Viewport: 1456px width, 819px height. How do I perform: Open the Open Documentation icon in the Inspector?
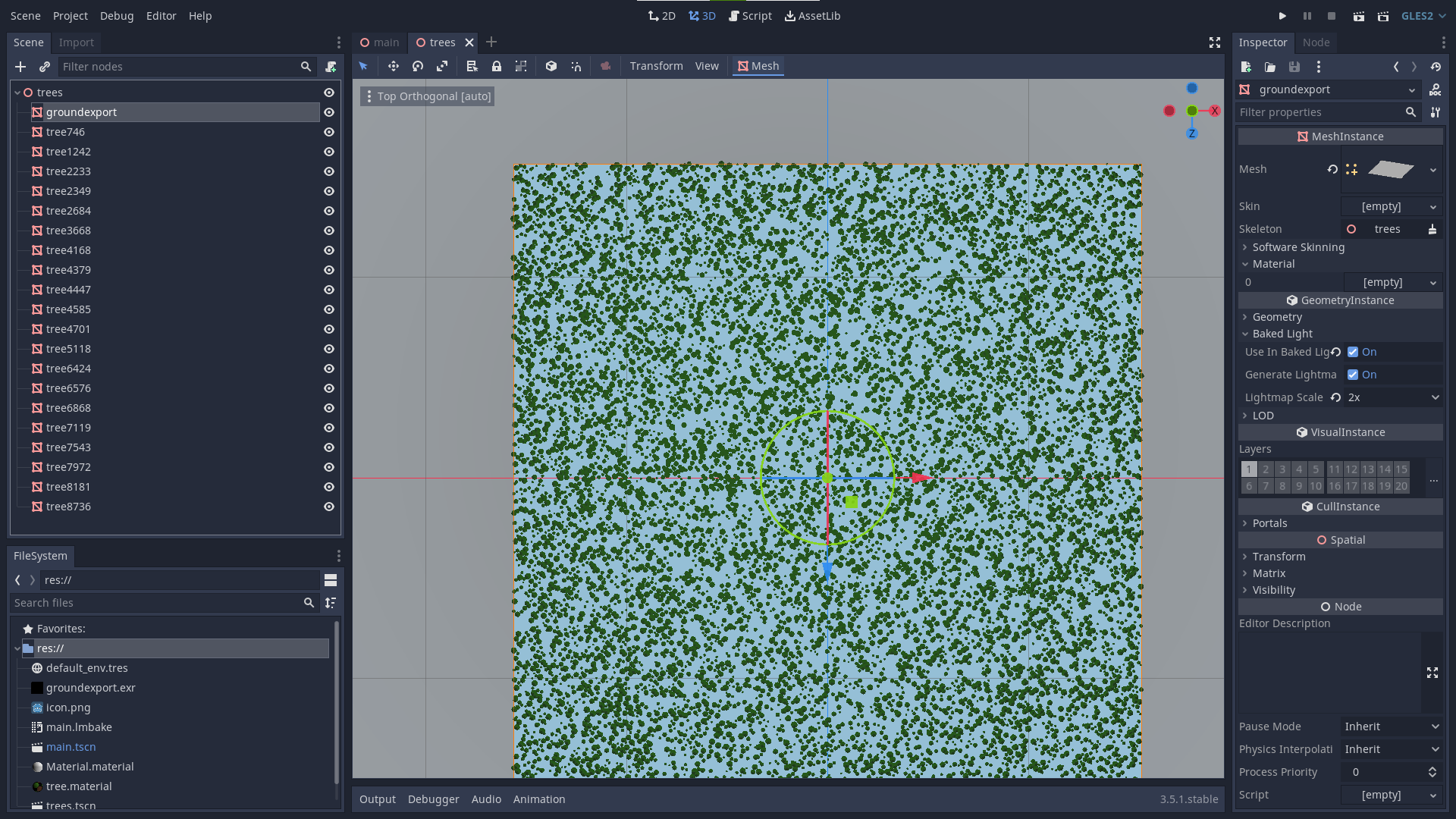point(1436,89)
